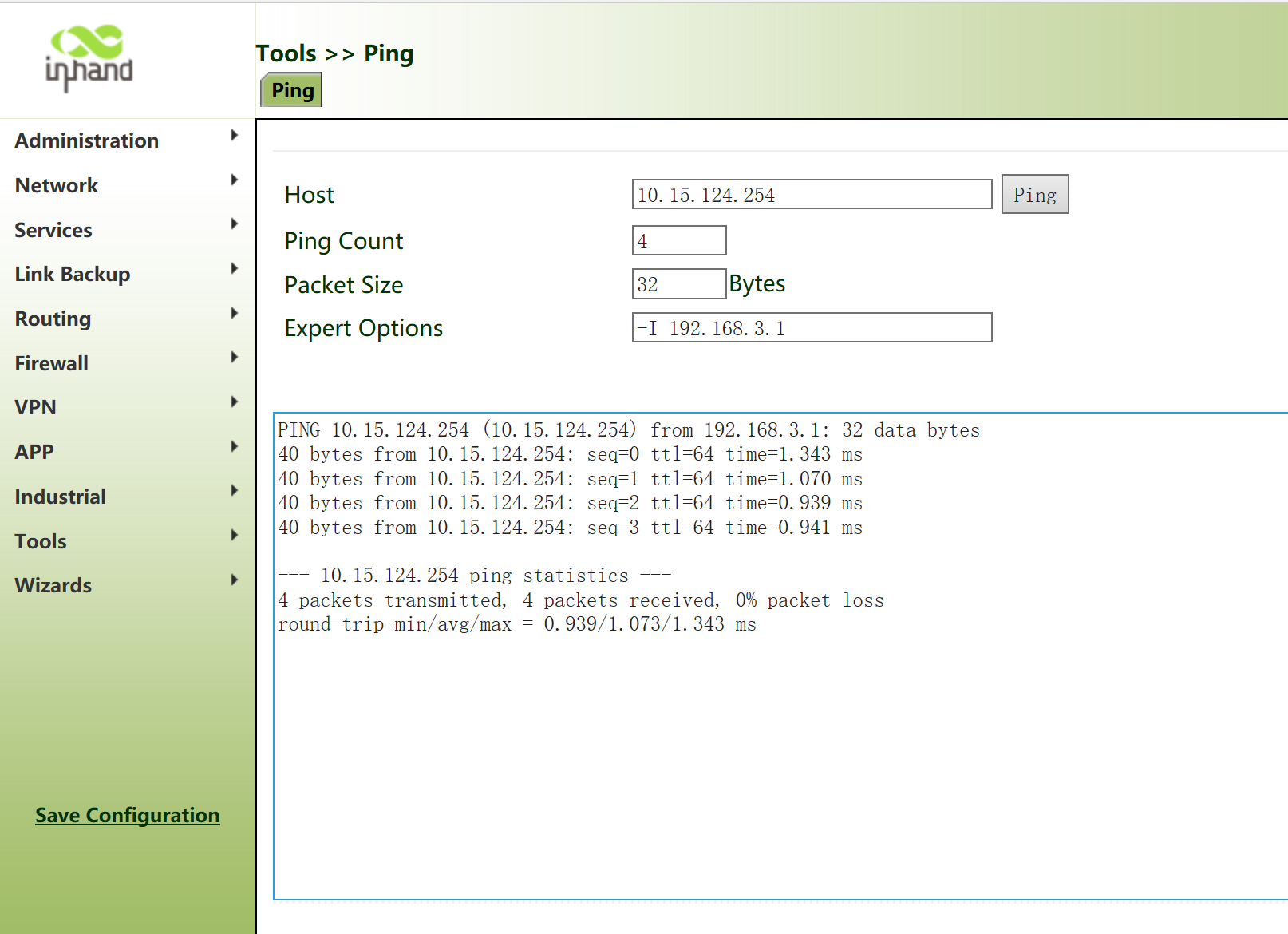
Task: Expand the Tools menu
Action: coord(40,540)
